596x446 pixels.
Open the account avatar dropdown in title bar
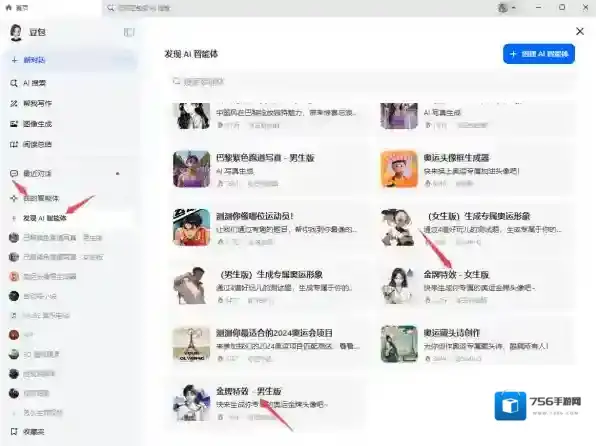[507, 8]
